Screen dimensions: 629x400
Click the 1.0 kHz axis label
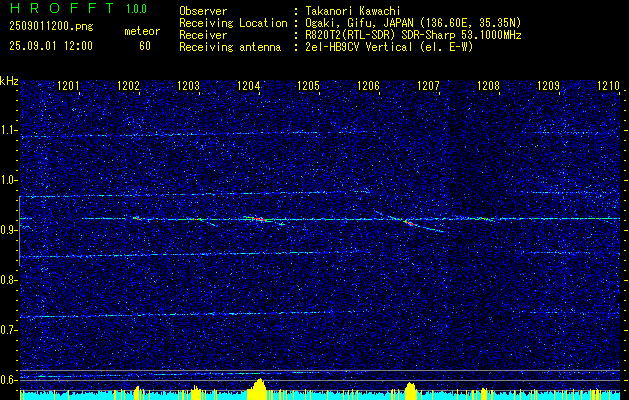[8, 180]
